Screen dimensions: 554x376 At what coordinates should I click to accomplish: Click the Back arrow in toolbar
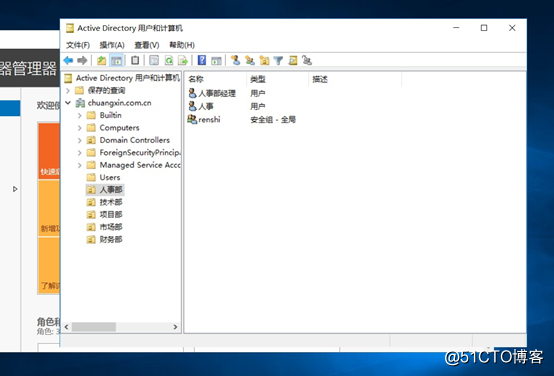point(68,60)
